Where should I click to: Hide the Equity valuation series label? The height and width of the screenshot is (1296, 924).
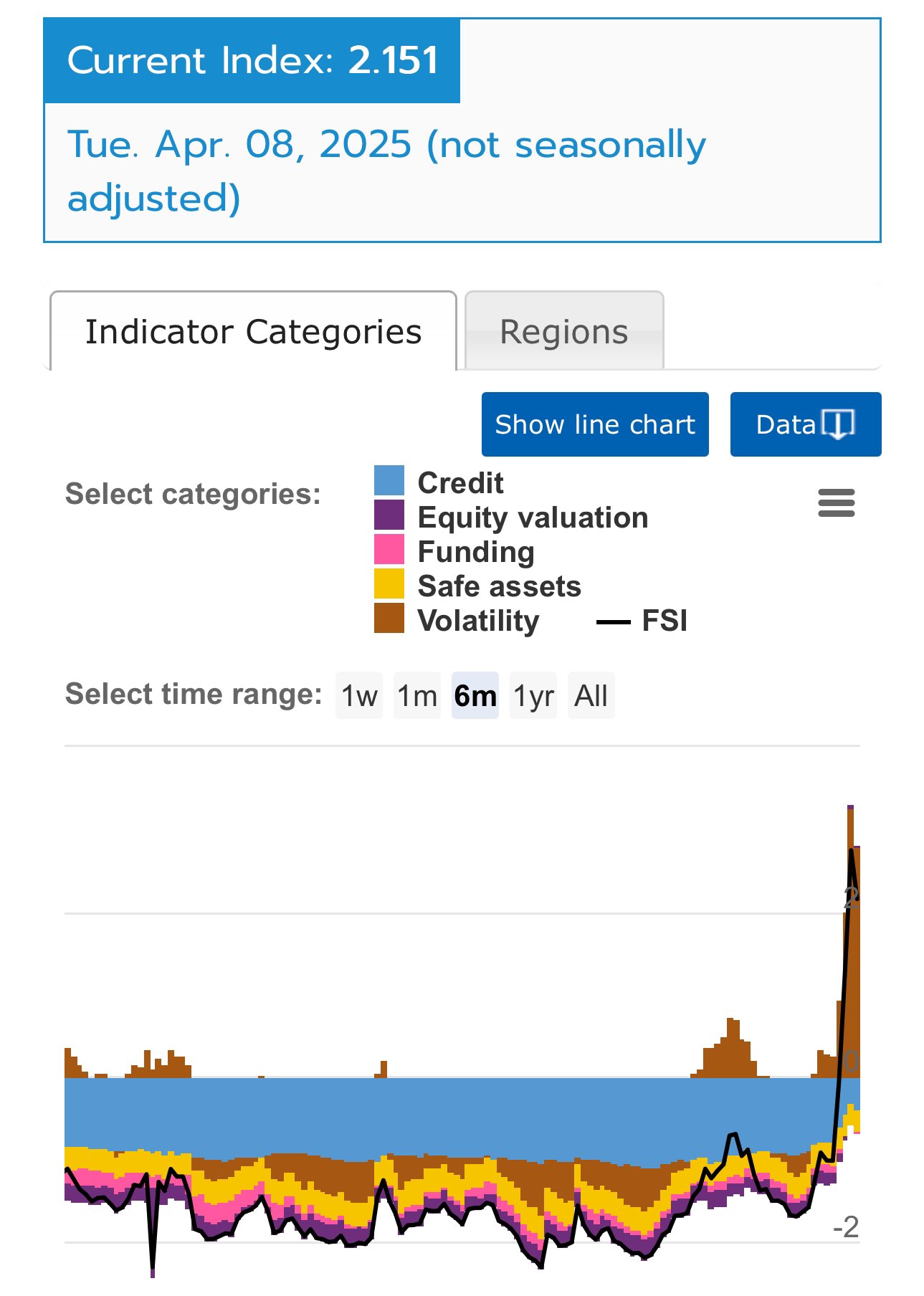pyautogui.click(x=533, y=518)
